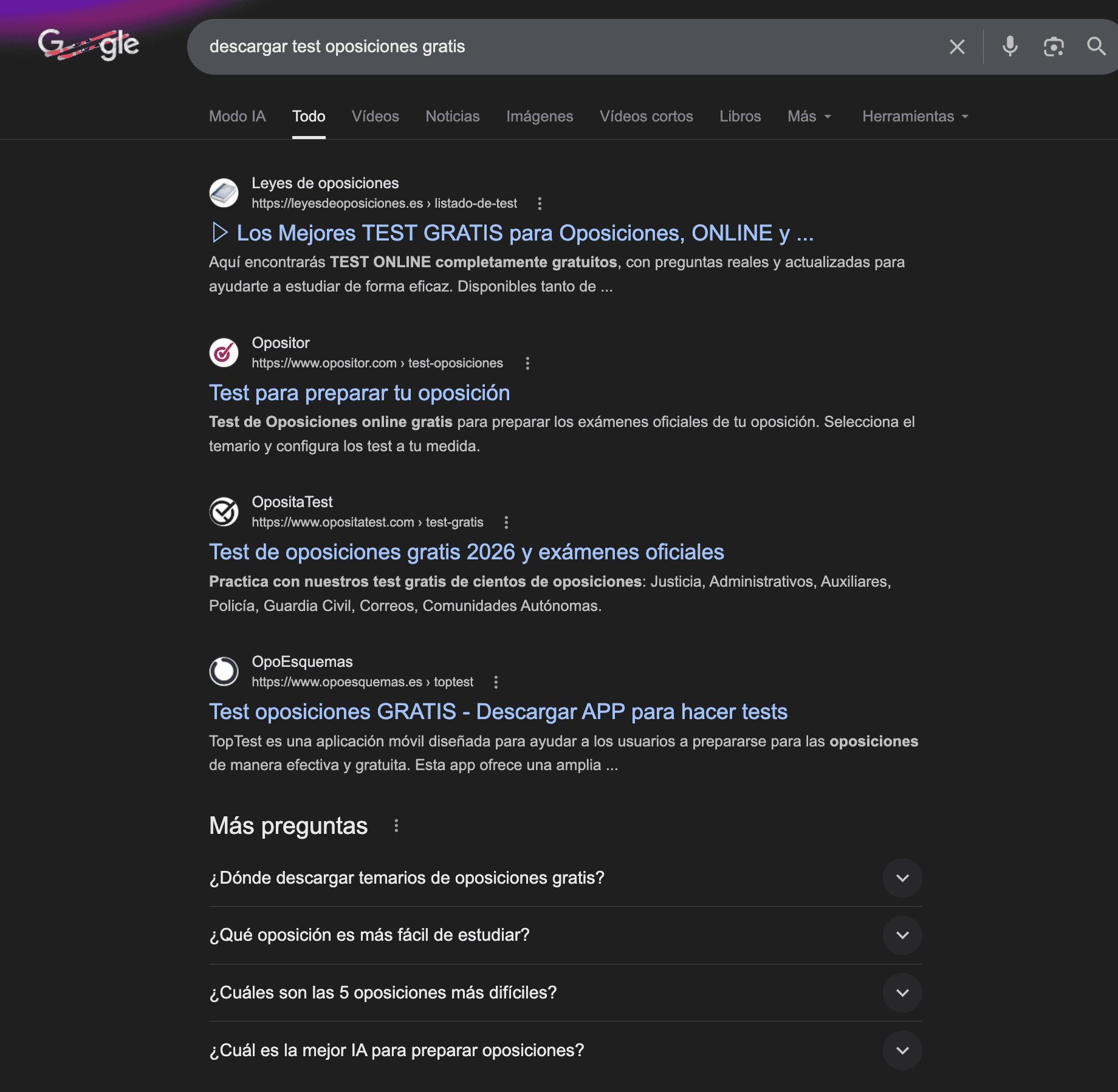Expand '¿Cuáles son las 5 oposiciones más difíciles?'
Viewport: 1118px width, 1092px height.
(902, 992)
